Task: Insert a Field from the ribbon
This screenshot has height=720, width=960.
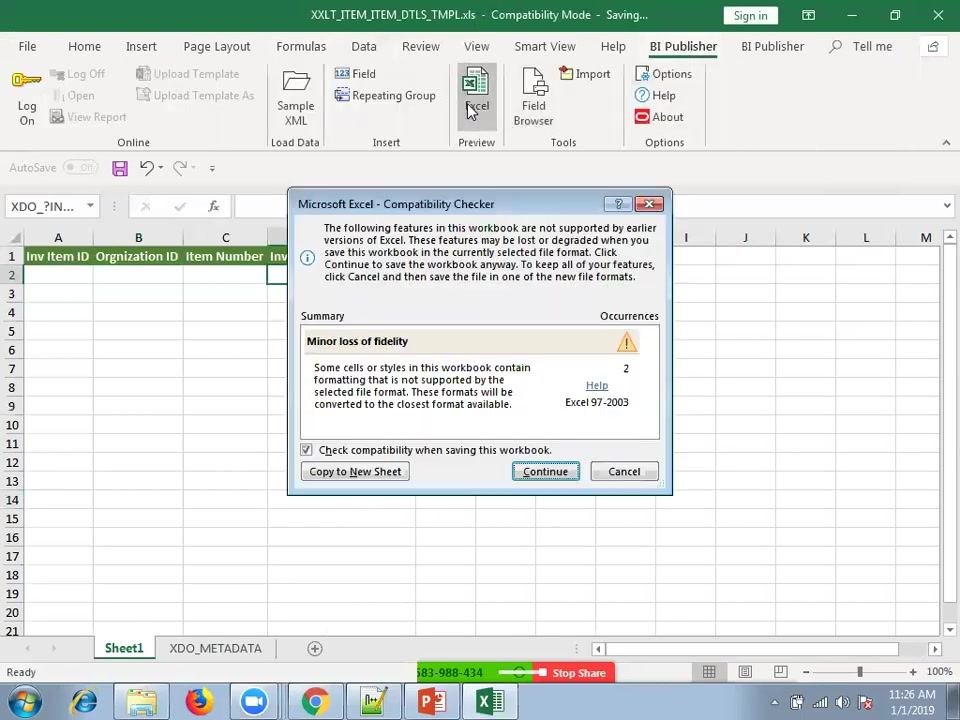Action: click(x=355, y=73)
